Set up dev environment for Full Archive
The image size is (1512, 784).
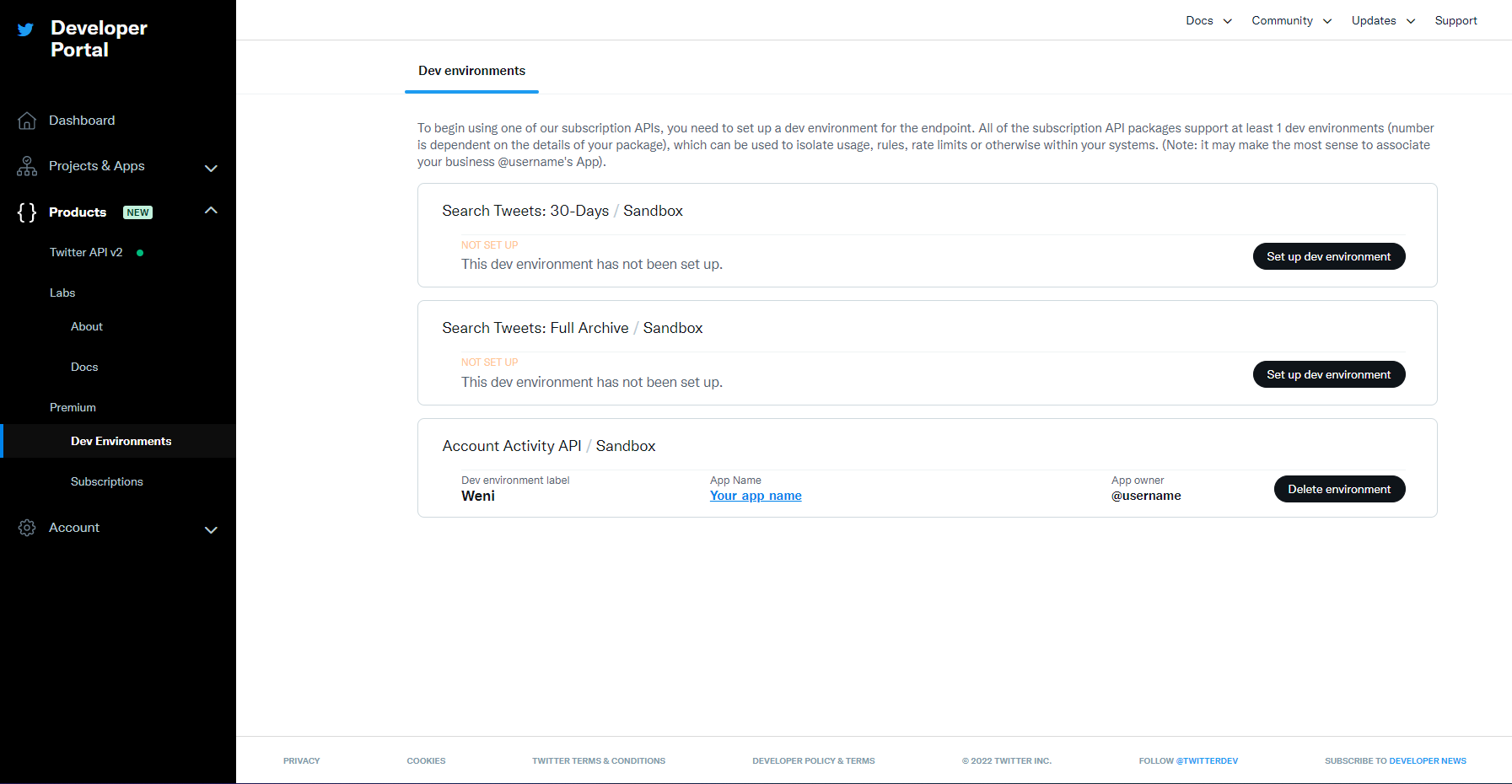(x=1328, y=374)
